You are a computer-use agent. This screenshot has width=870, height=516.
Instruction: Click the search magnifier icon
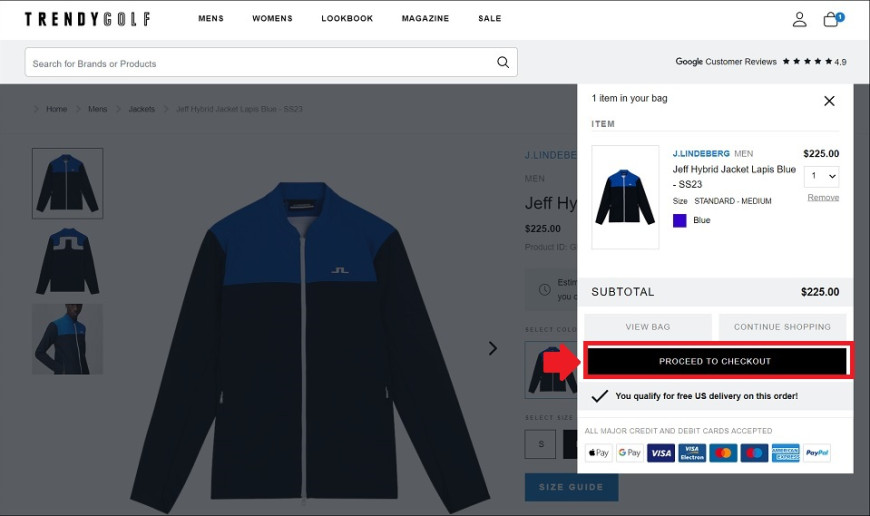(x=503, y=62)
